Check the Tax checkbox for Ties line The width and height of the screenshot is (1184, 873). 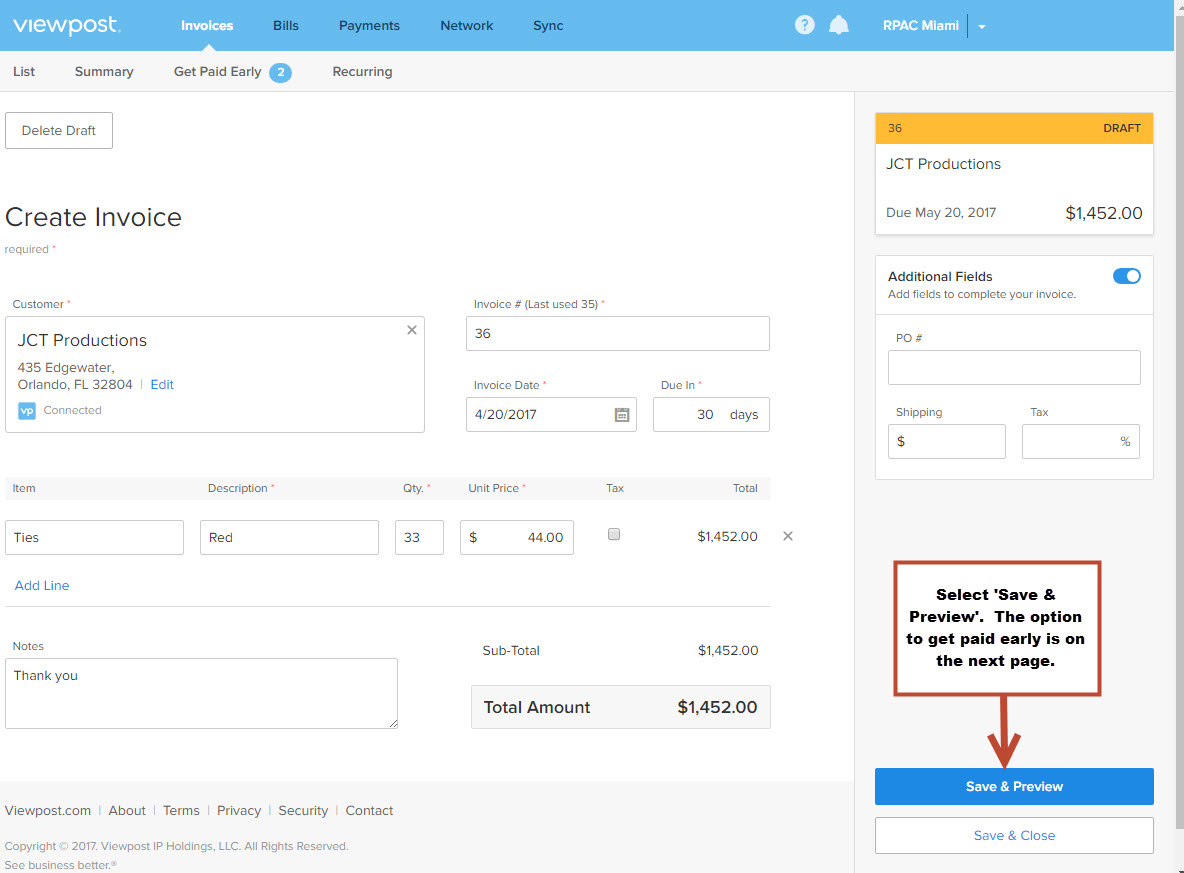click(x=614, y=535)
